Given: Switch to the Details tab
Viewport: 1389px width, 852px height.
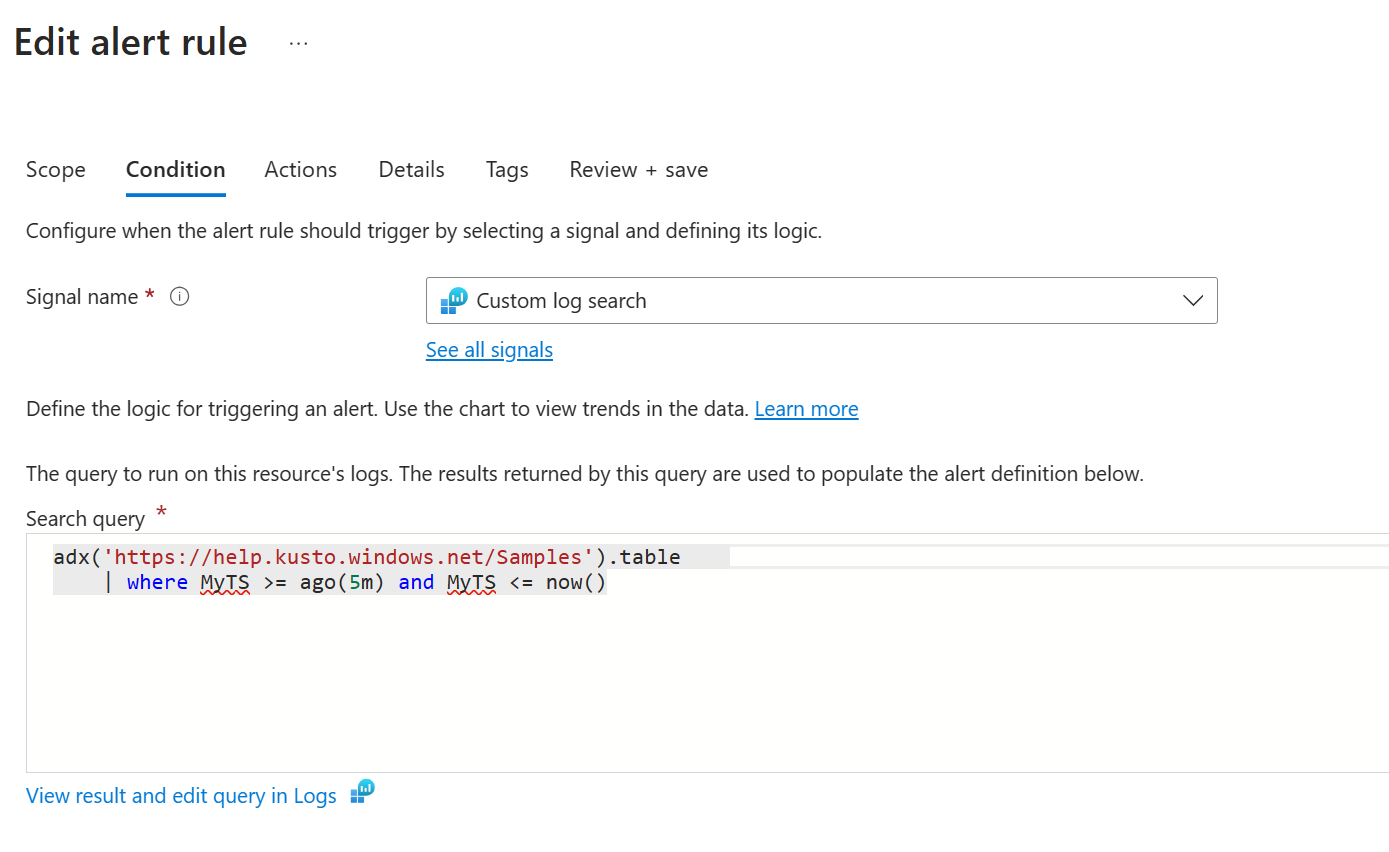Looking at the screenshot, I should (x=411, y=169).
